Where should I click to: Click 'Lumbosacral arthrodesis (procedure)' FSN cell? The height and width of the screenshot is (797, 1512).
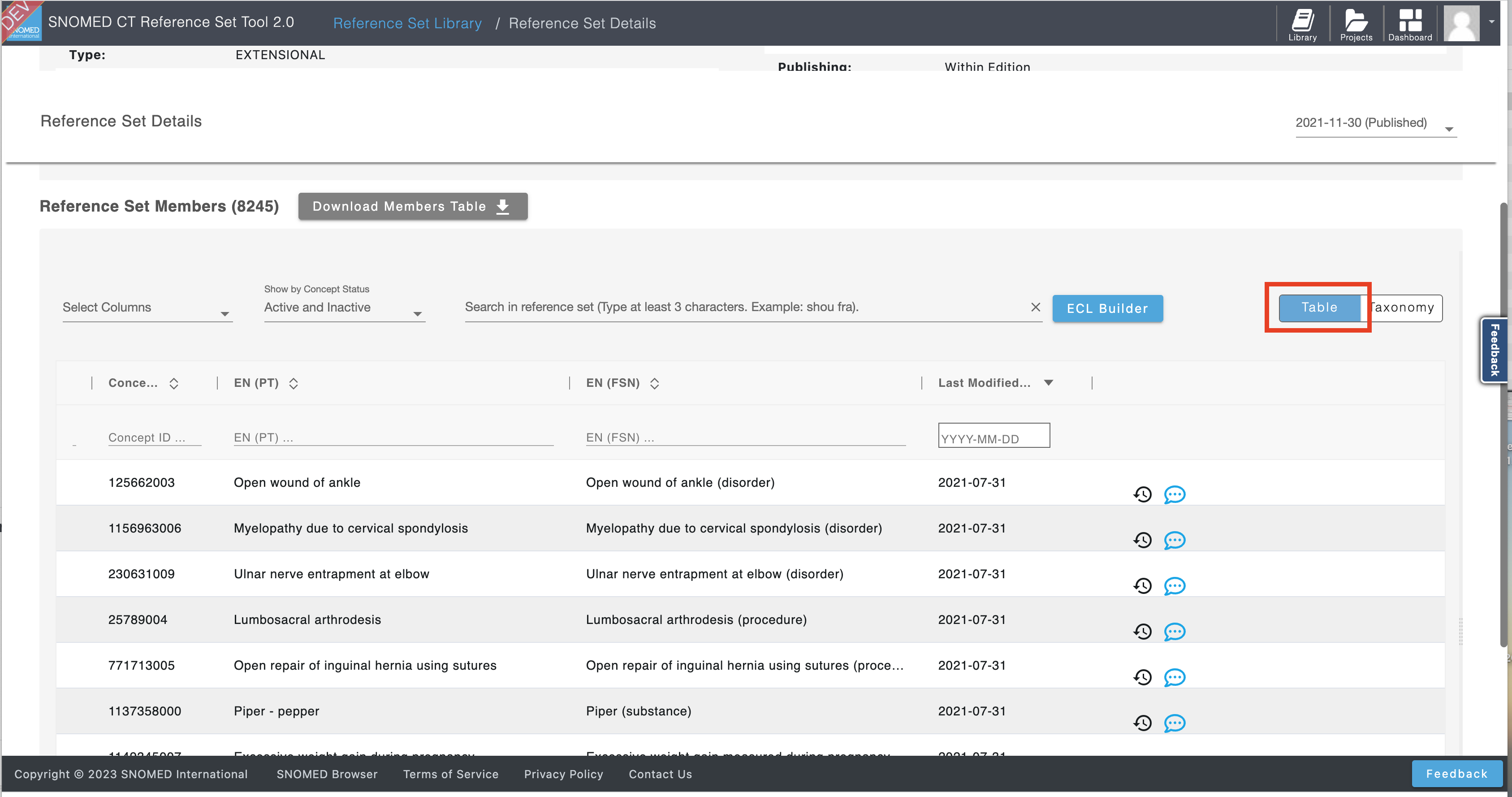tap(696, 620)
